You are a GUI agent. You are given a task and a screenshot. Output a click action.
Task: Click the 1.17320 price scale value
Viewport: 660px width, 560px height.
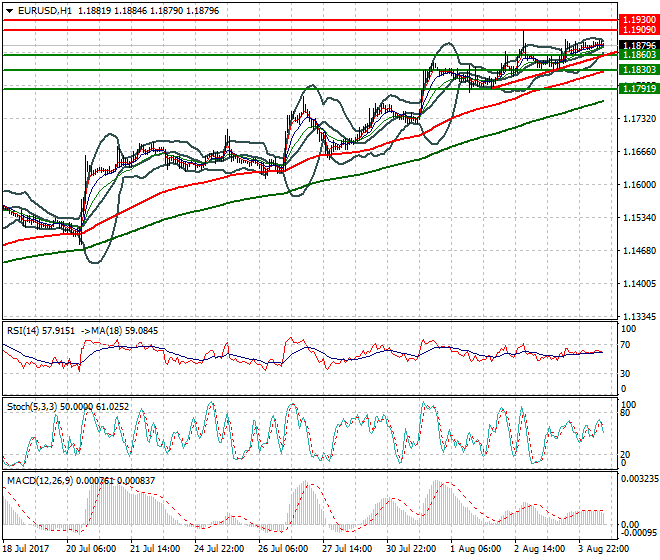[639, 119]
